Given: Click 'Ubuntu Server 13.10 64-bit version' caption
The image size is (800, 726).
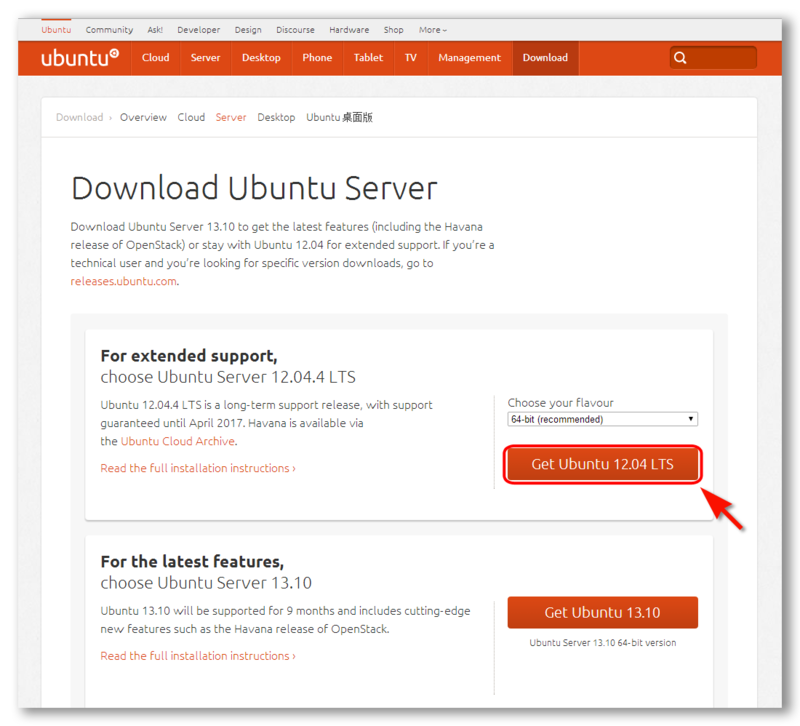Looking at the screenshot, I should click(603, 643).
